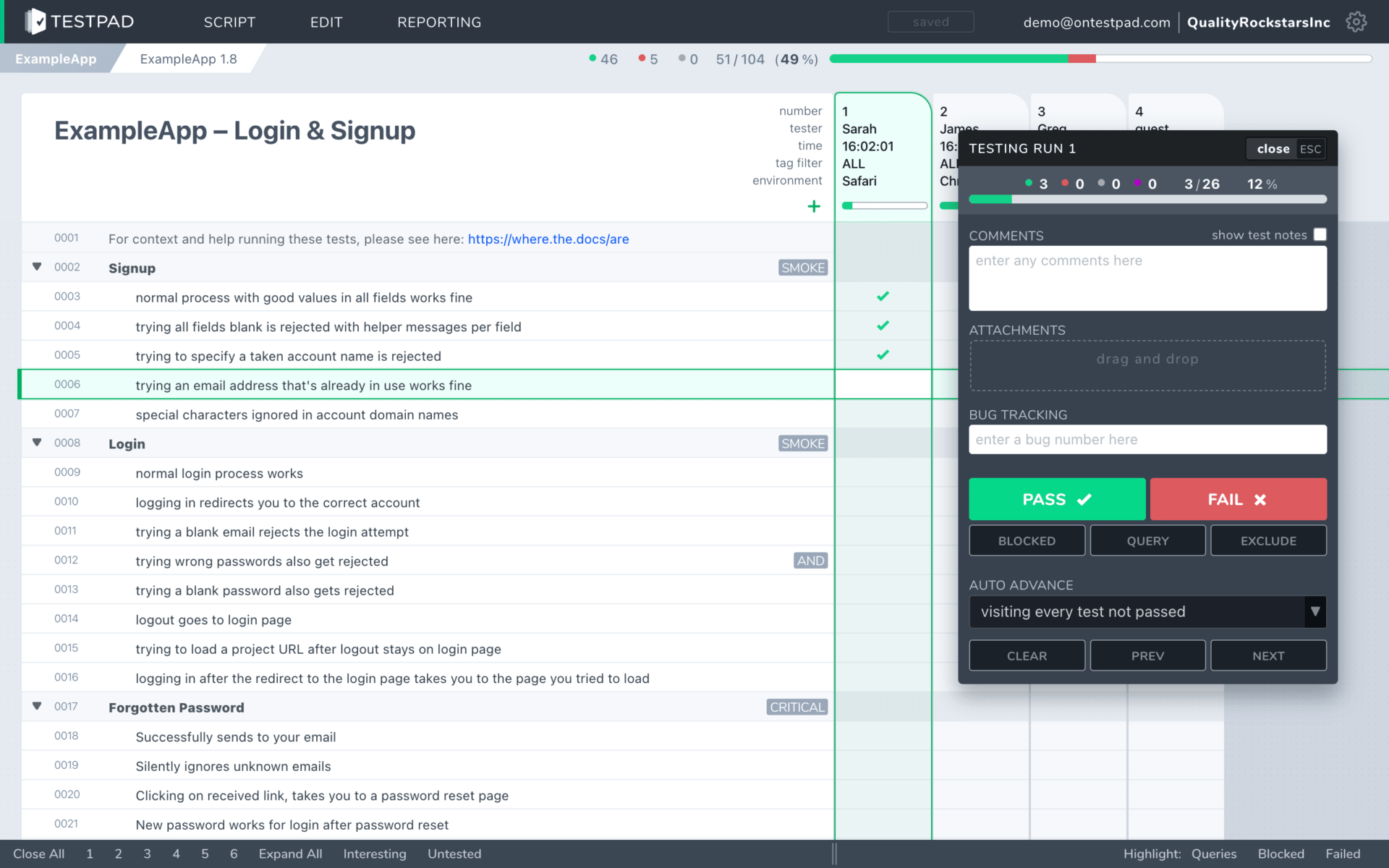The image size is (1389, 868).
Task: Enable the show test notes checkbox
Action: point(1320,234)
